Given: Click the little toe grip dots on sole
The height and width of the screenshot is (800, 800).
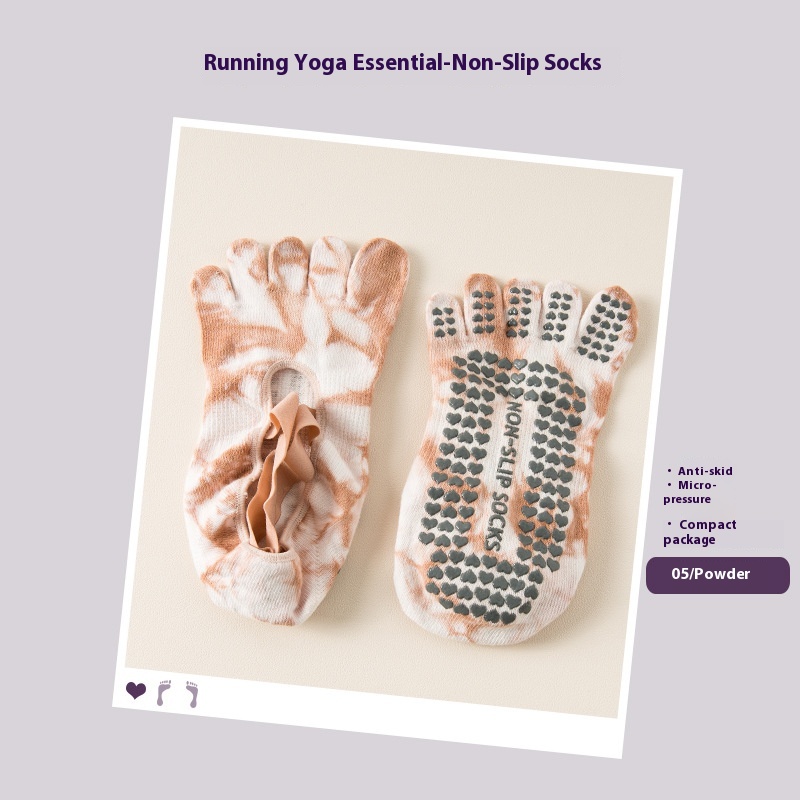Looking at the screenshot, I should 443,322.
